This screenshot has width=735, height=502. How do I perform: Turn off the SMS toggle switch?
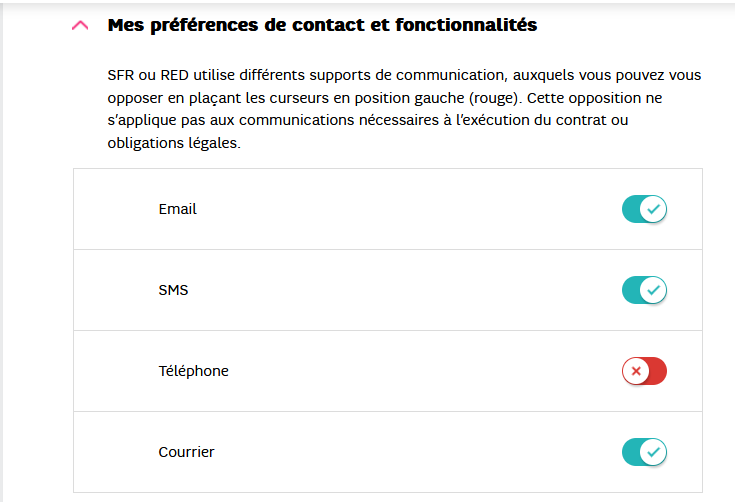pyautogui.click(x=644, y=290)
